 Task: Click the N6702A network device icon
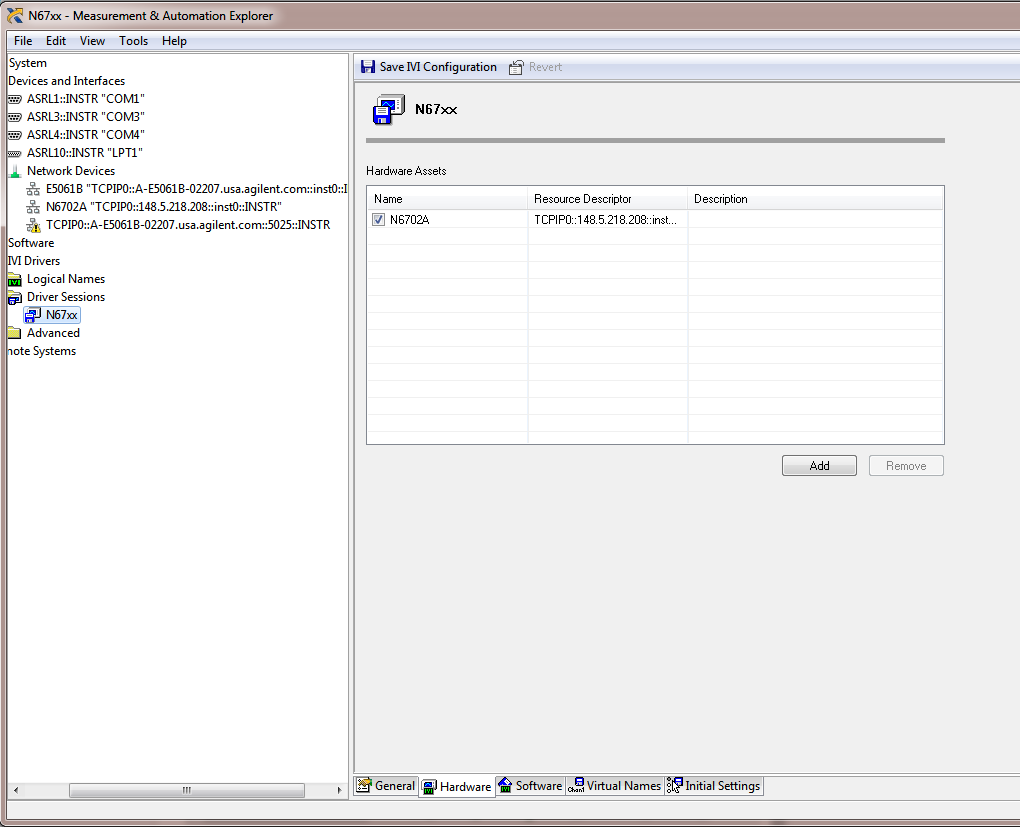click(x=33, y=207)
